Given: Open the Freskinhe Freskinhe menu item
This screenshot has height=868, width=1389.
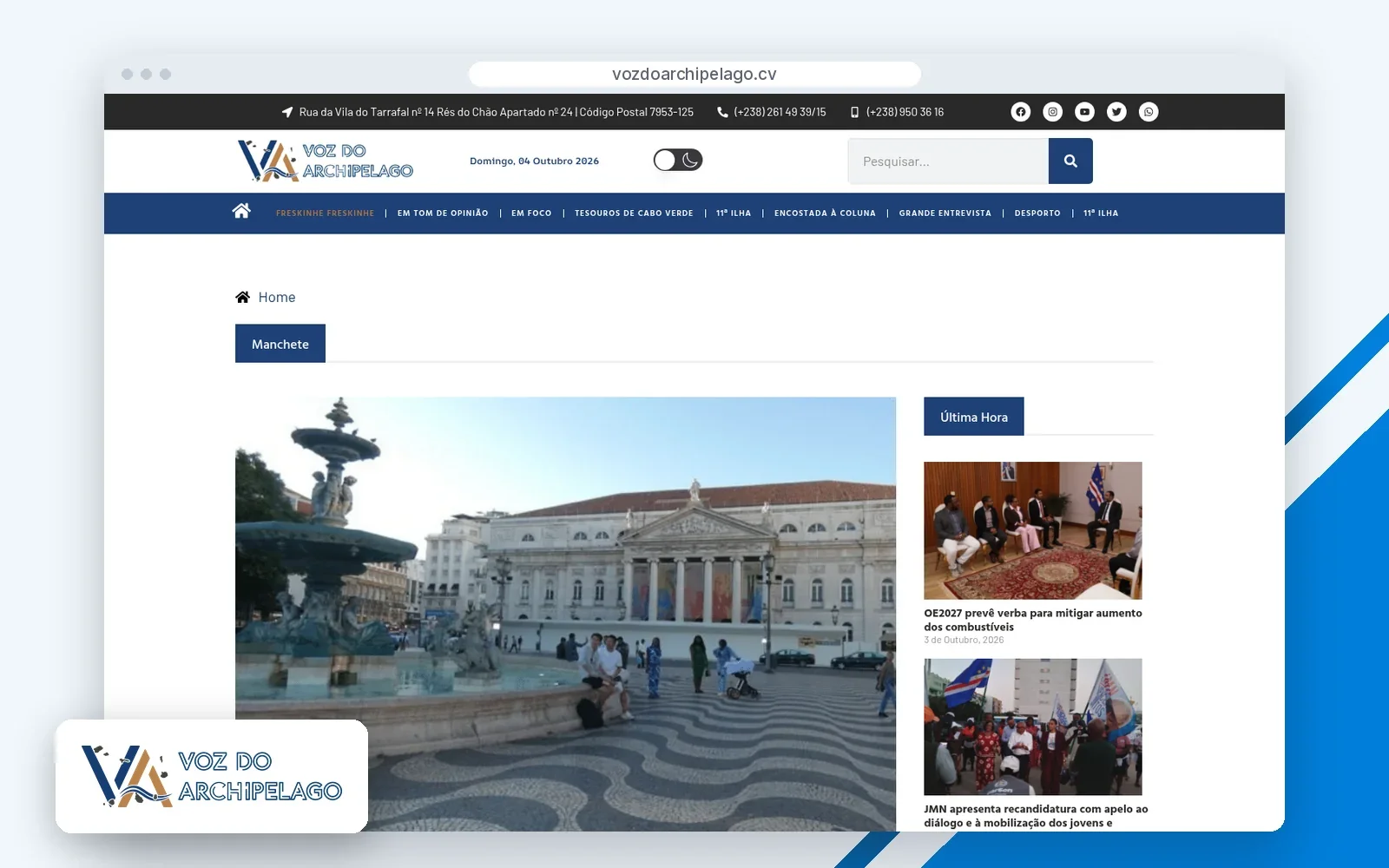Looking at the screenshot, I should [x=325, y=214].
